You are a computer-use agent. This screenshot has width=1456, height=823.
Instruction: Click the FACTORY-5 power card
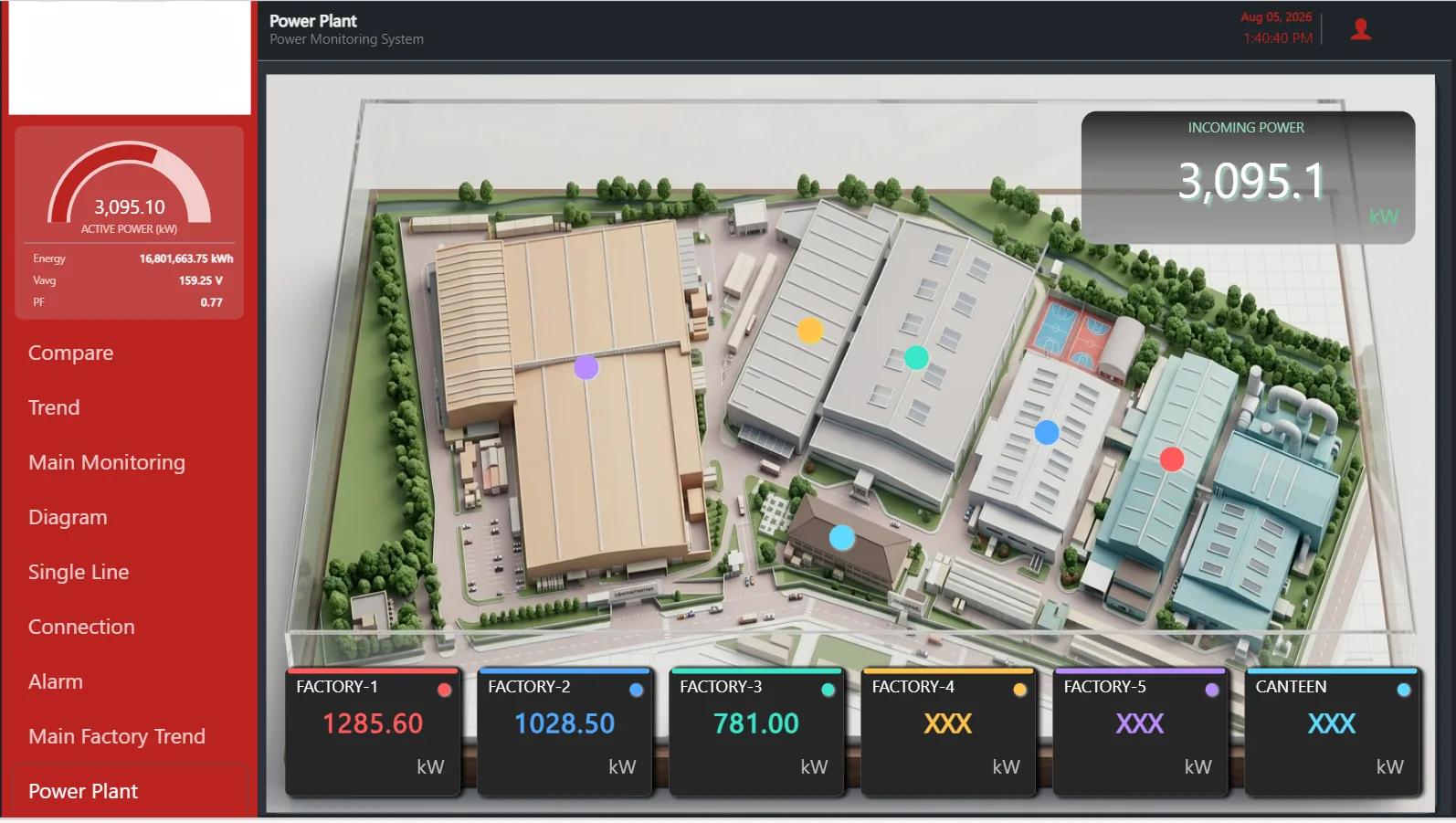1140,732
